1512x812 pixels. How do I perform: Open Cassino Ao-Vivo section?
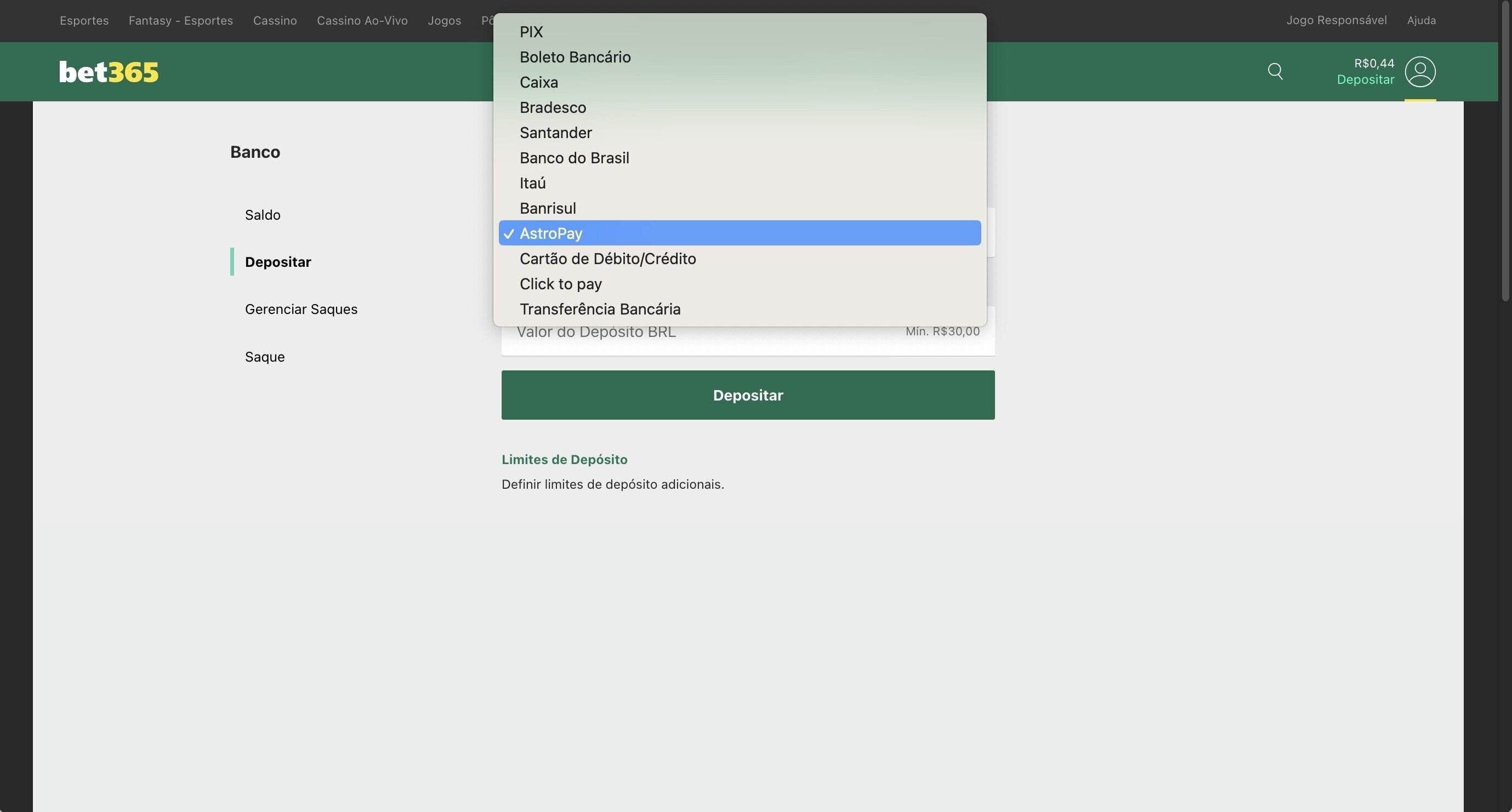pos(362,20)
